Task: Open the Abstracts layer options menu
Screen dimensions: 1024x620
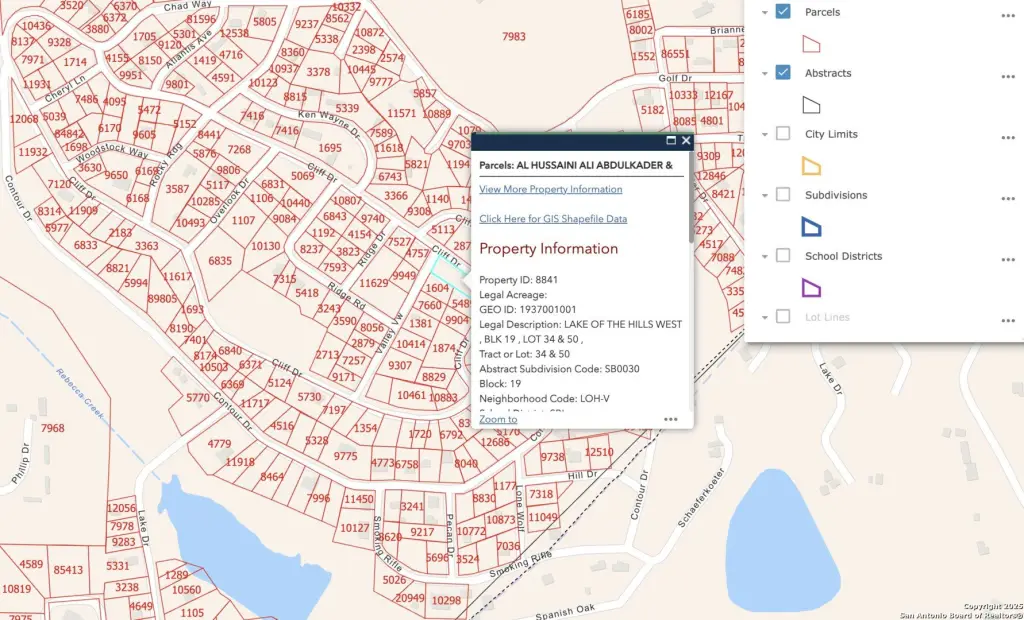Action: tap(1008, 76)
